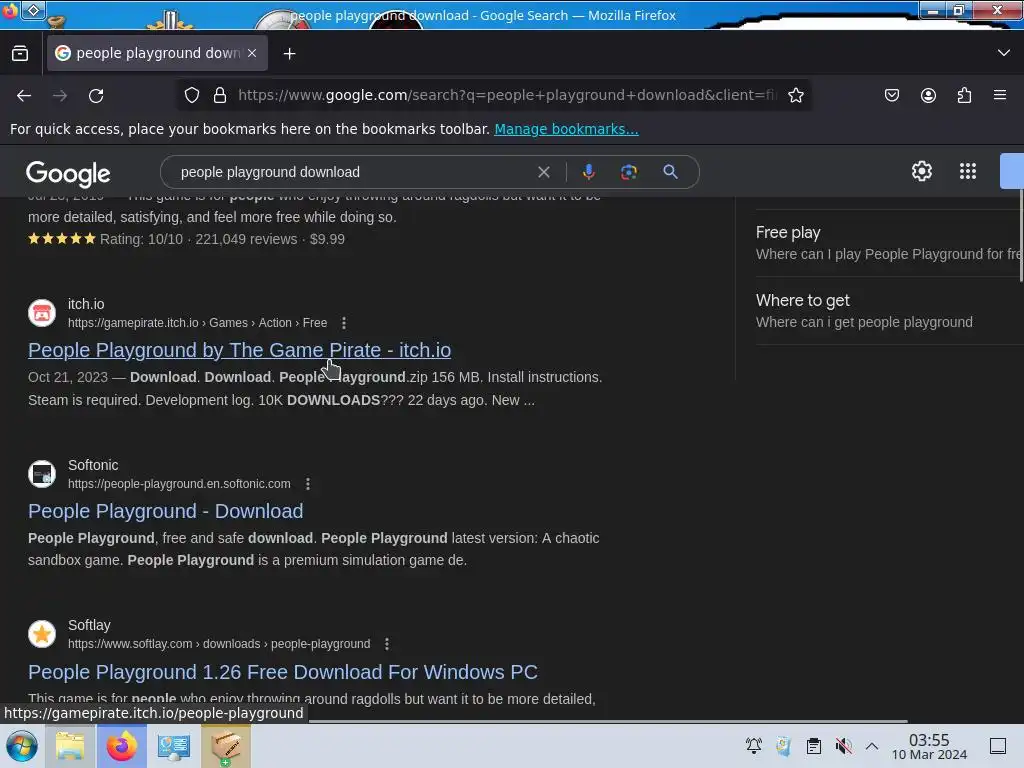Open Firefox View recent browsing button

(20, 53)
